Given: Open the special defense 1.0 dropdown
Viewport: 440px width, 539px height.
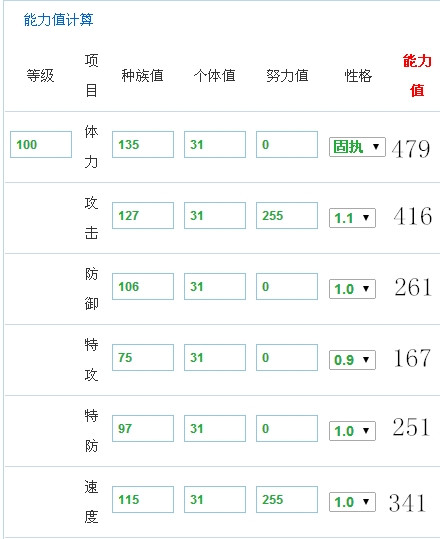Looking at the screenshot, I should [352, 431].
